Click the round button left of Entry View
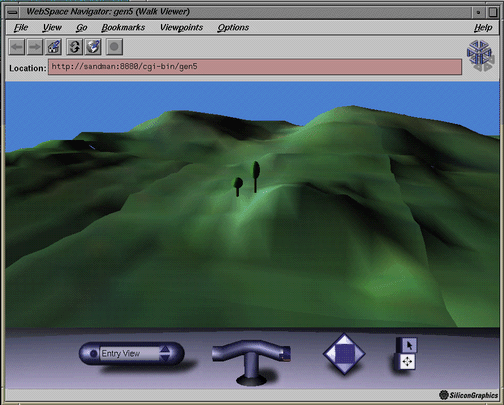The width and height of the screenshot is (504, 405). click(93, 354)
